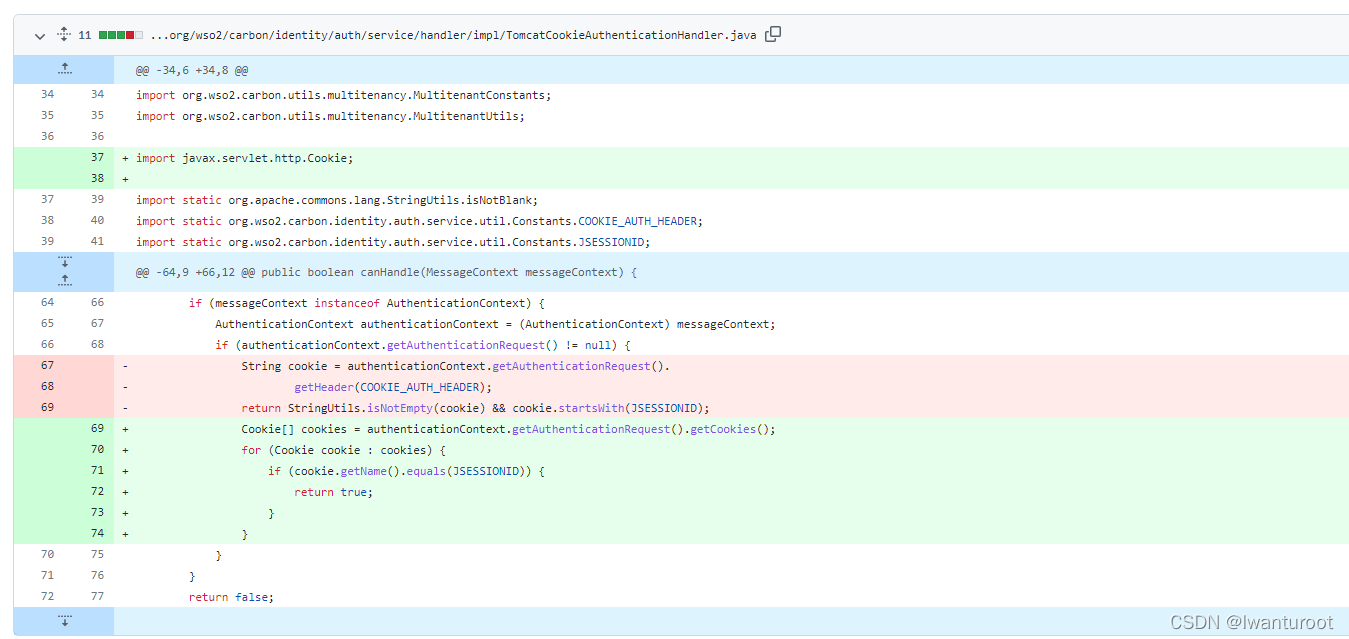Click new line number 72 beside 'return true;'
Viewport: 1349px width, 639px height.
coord(97,492)
